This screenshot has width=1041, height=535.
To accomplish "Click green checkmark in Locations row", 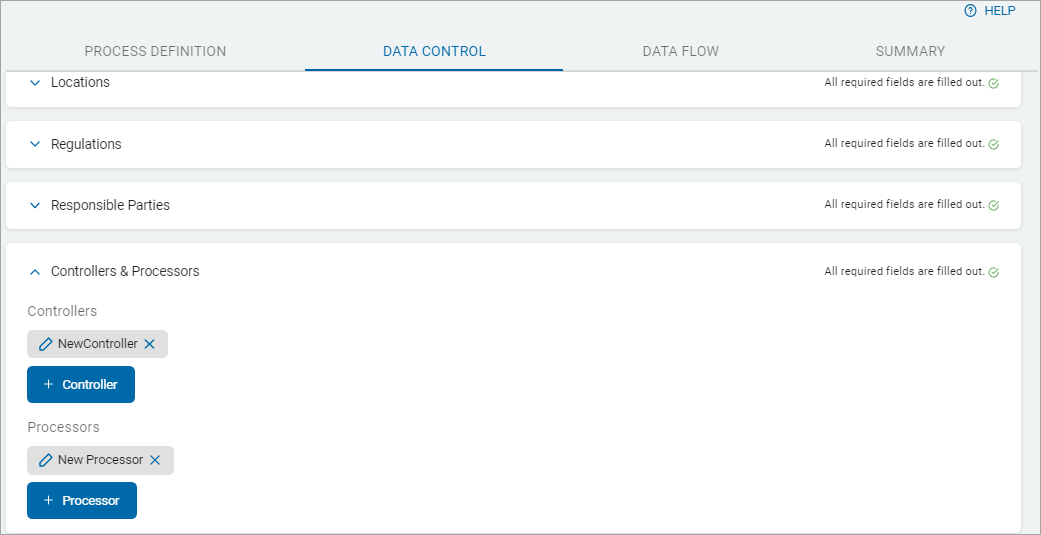I will coord(994,83).
